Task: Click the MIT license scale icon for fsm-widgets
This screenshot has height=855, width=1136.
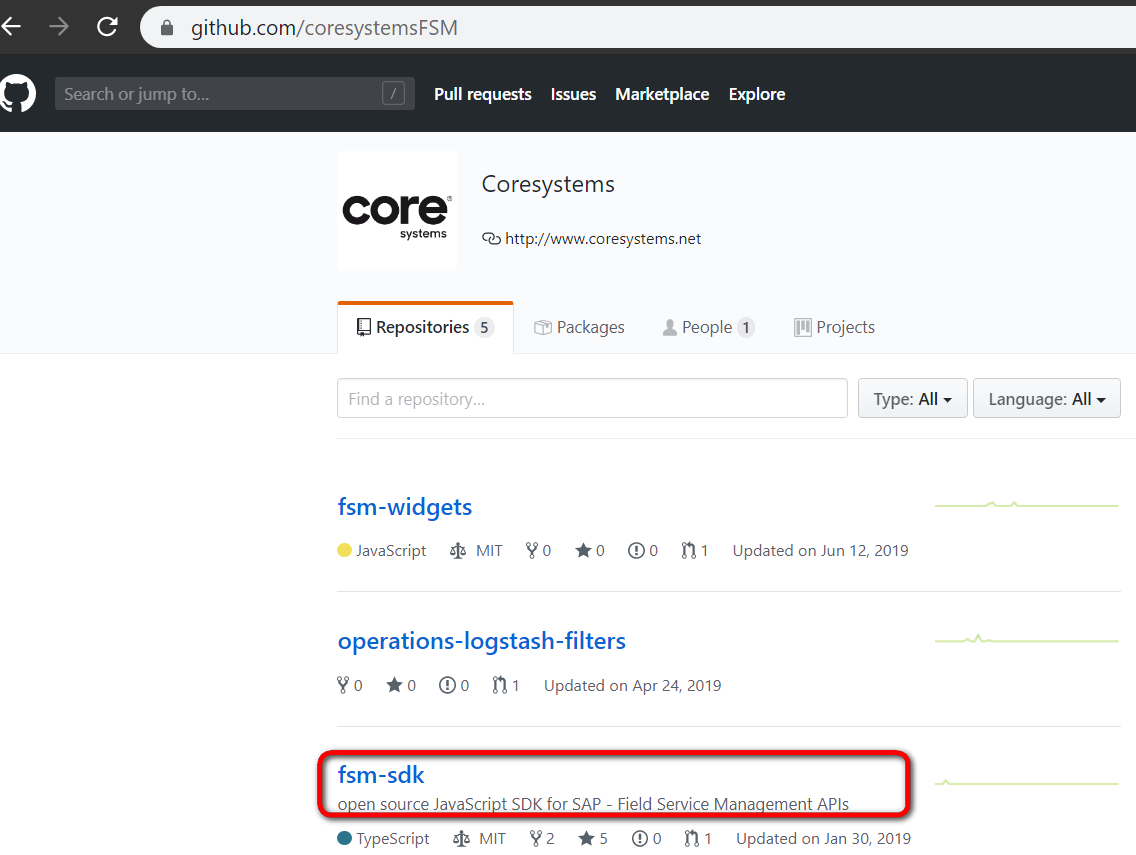Action: 458,551
